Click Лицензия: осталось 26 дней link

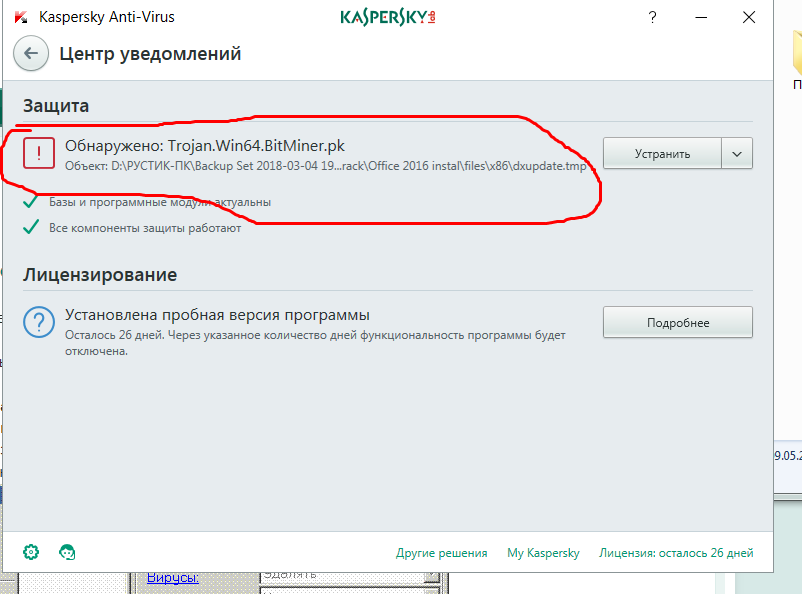click(676, 553)
